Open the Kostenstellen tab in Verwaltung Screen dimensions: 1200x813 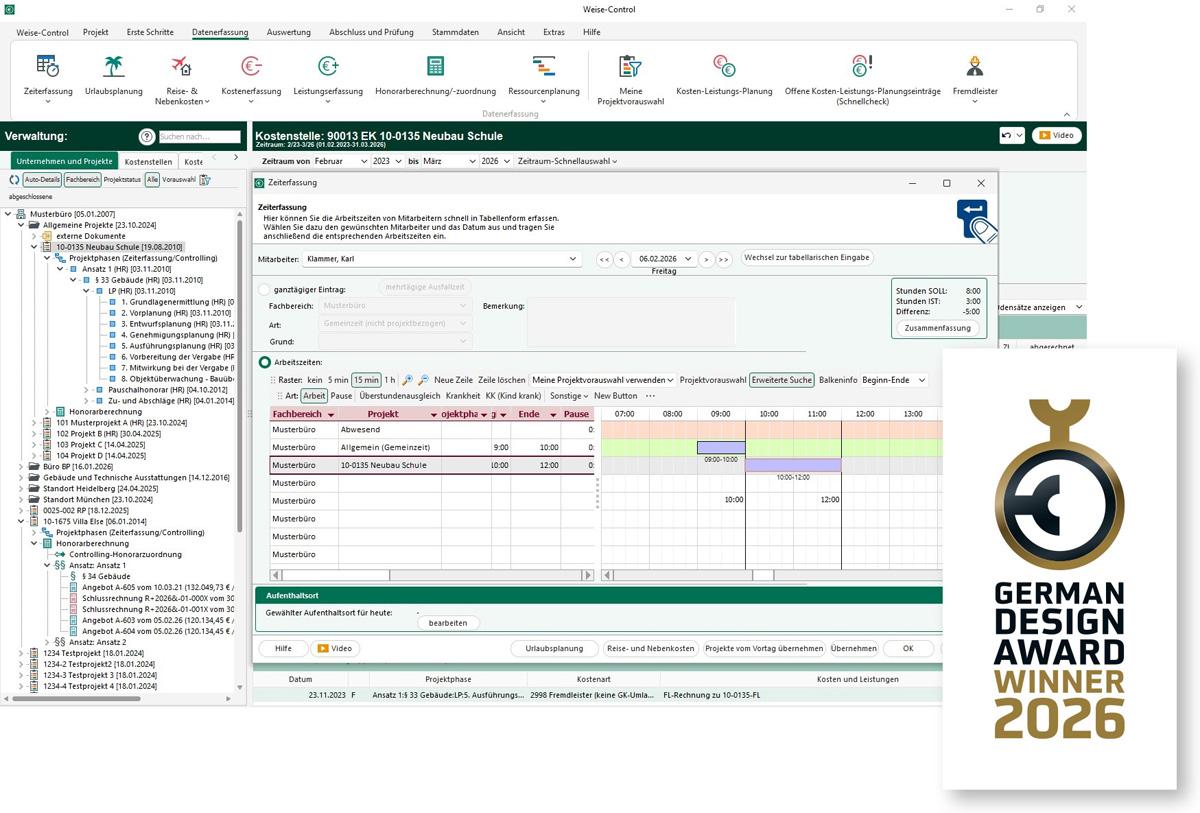point(148,161)
